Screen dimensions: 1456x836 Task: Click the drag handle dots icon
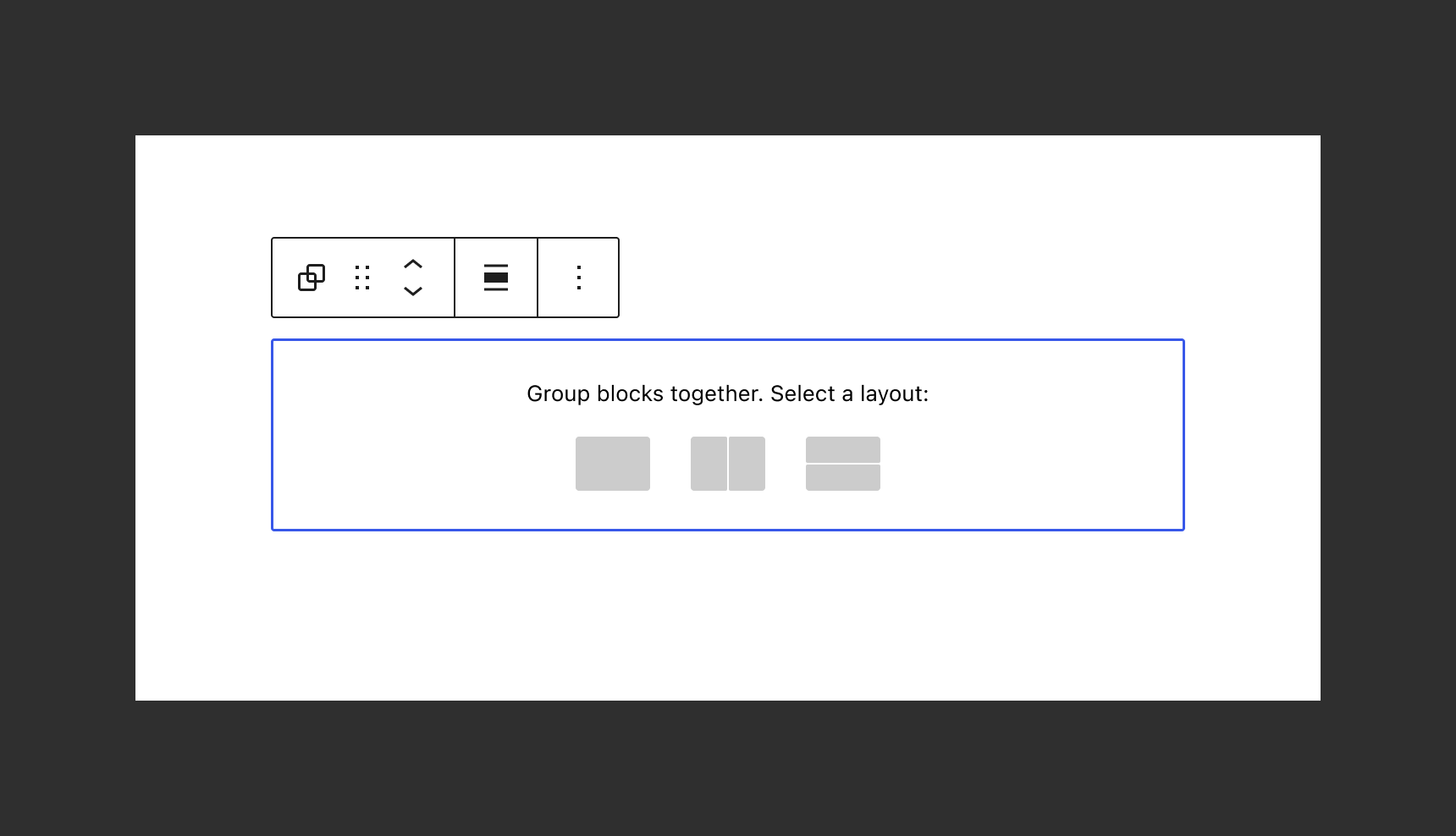pos(362,278)
